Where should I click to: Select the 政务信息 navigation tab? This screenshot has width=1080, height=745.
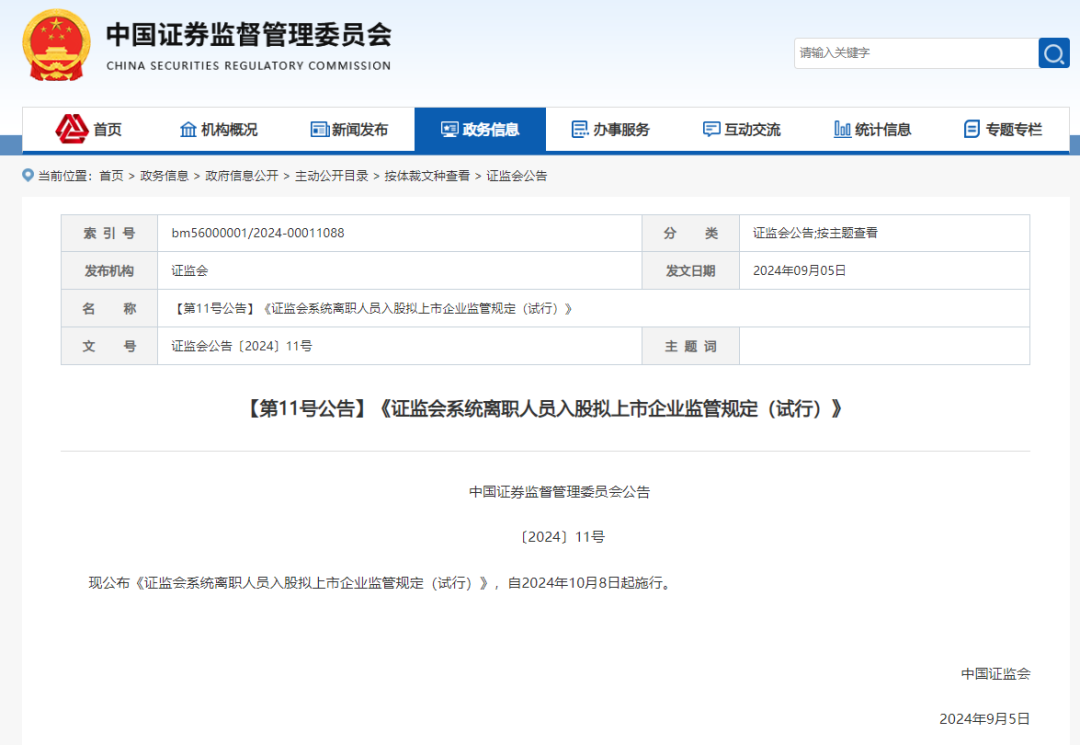click(480, 129)
